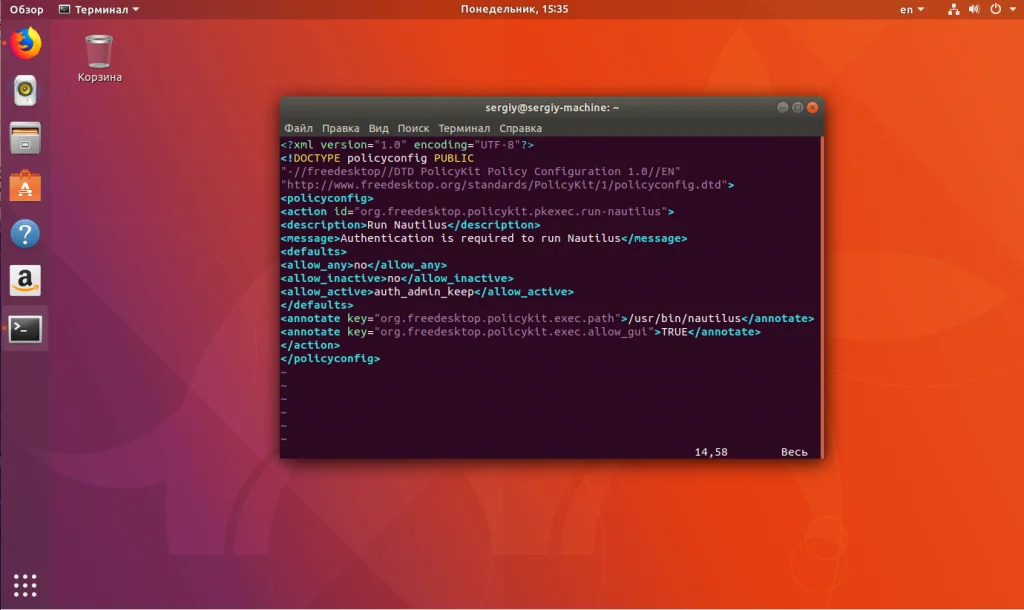The width and height of the screenshot is (1024, 610).
Task: Open the Терминал menu in window
Action: click(464, 128)
